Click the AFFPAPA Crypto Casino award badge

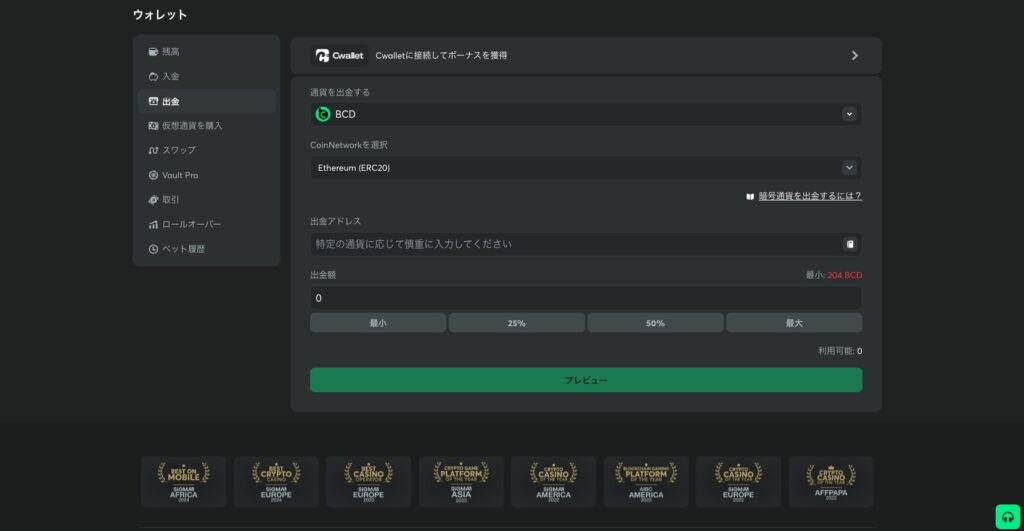tap(831, 482)
